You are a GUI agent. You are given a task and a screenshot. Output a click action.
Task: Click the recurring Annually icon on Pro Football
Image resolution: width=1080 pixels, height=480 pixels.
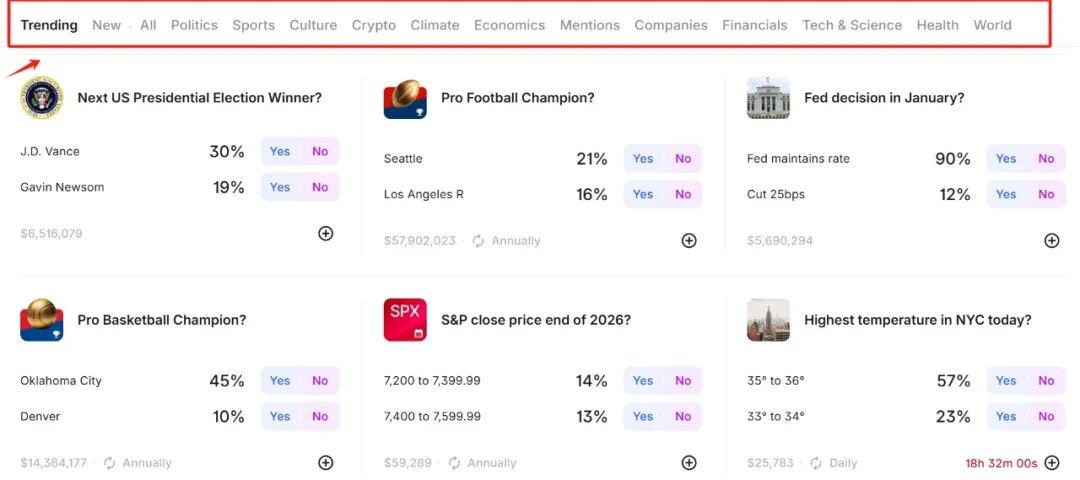[478, 241]
